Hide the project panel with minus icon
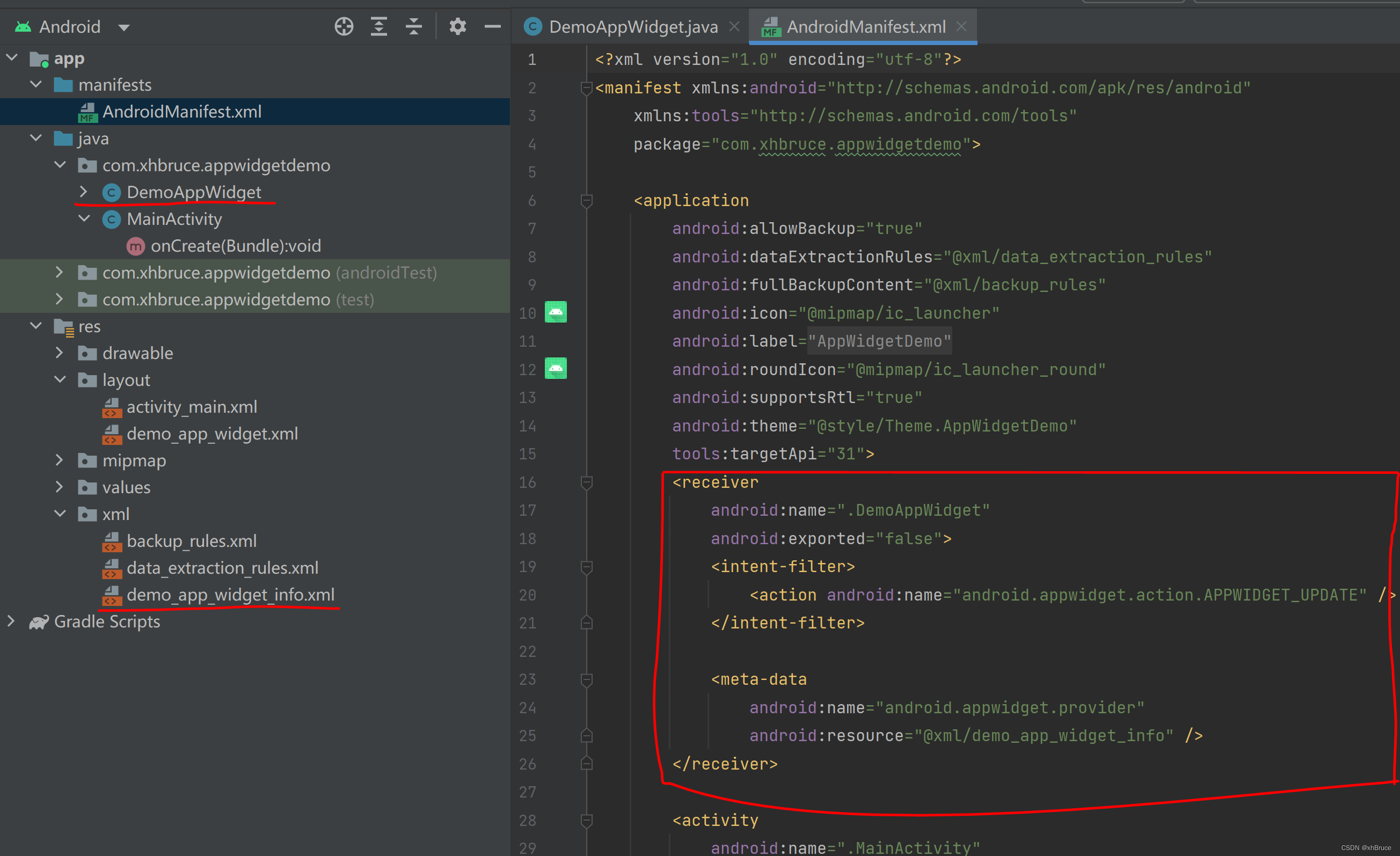The height and width of the screenshot is (856, 1400). click(492, 27)
